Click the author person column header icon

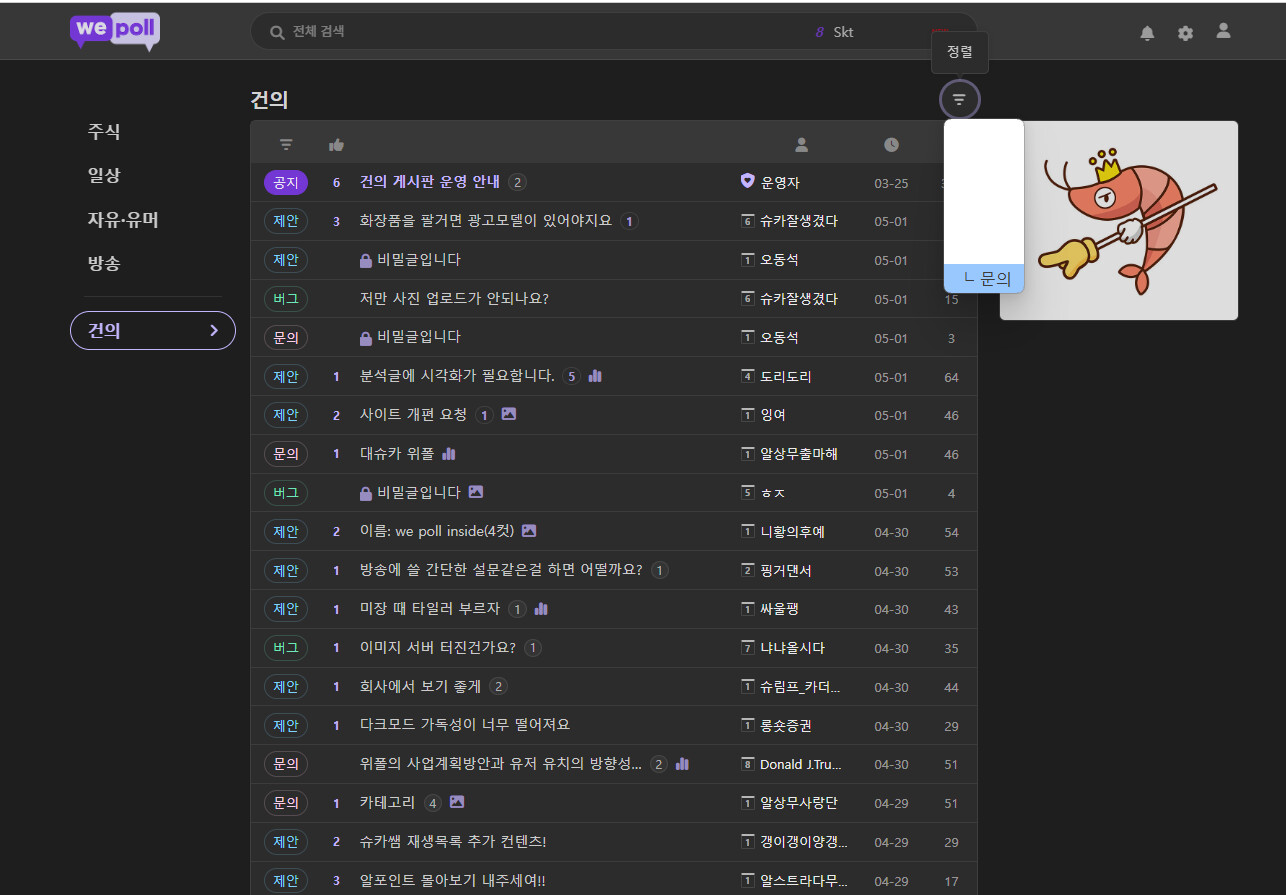click(x=801, y=145)
